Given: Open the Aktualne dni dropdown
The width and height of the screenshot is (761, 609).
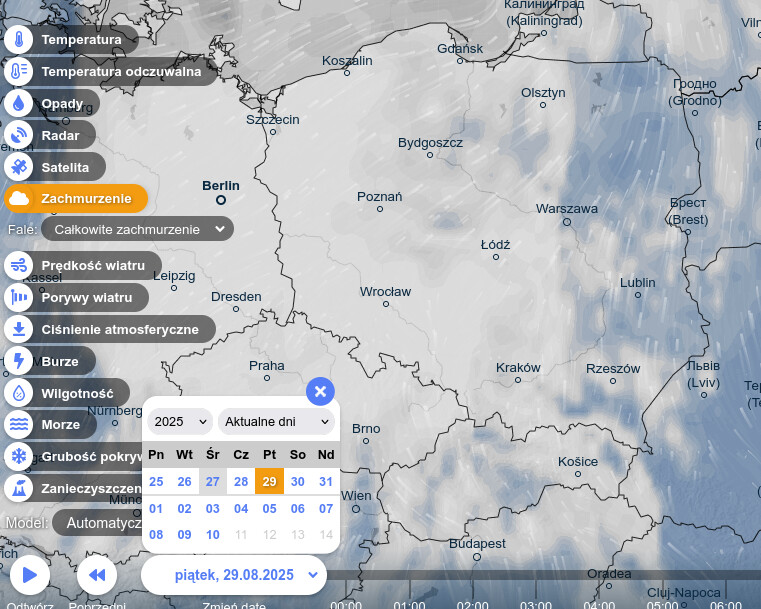Looking at the screenshot, I should (276, 422).
